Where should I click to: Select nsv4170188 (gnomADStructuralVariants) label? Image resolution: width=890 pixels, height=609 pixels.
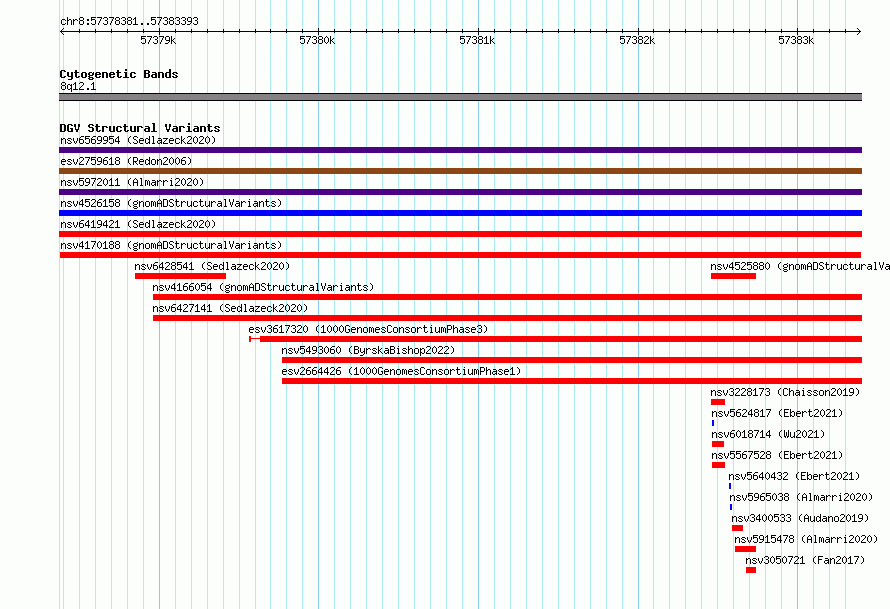(171, 245)
